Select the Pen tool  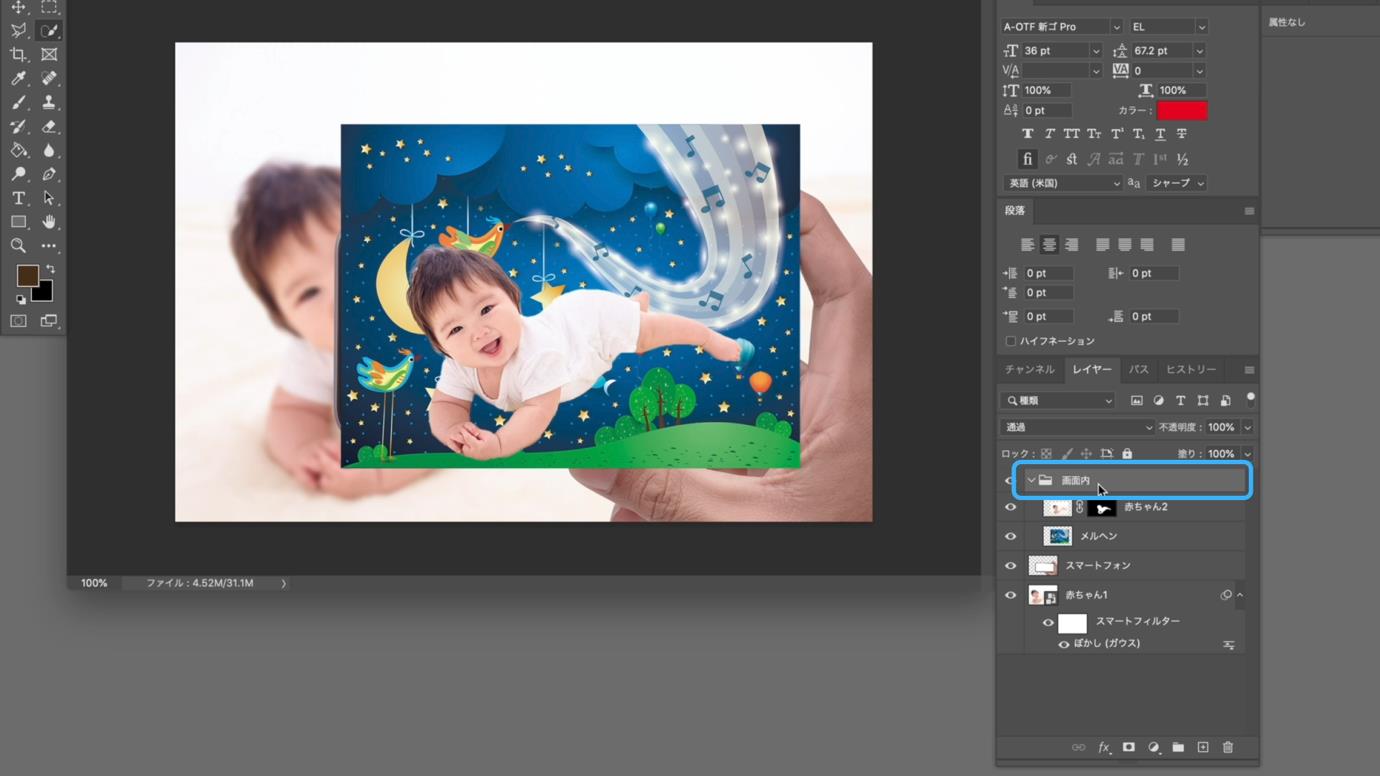click(49, 174)
